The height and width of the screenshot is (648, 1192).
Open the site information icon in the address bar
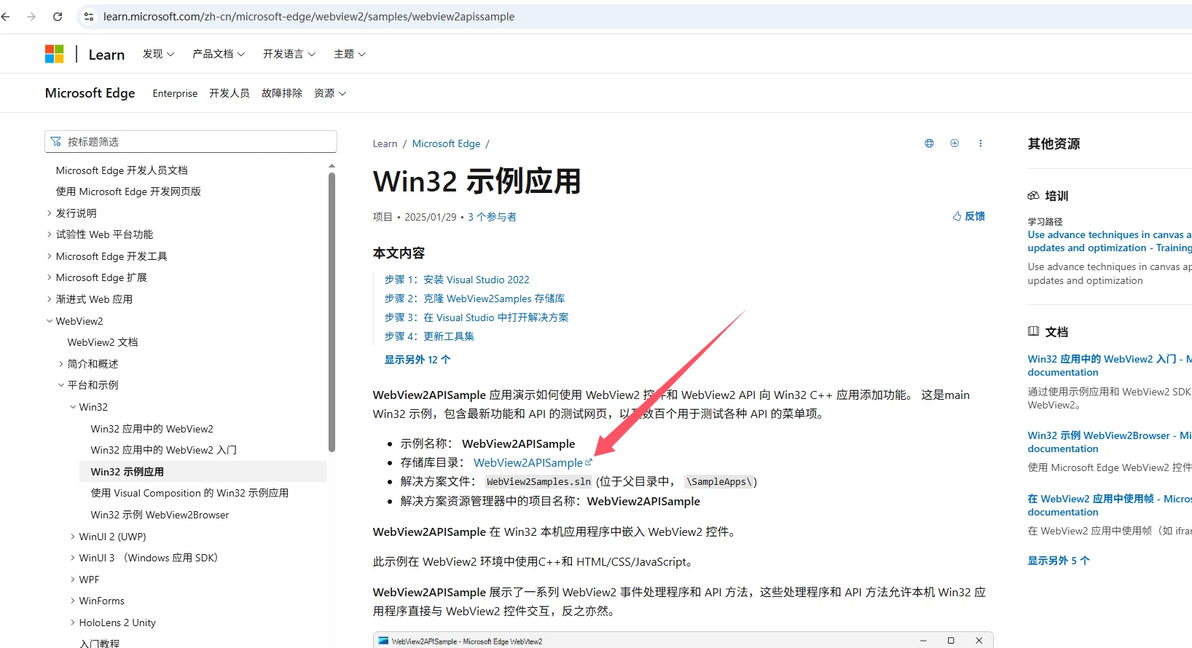coord(89,16)
